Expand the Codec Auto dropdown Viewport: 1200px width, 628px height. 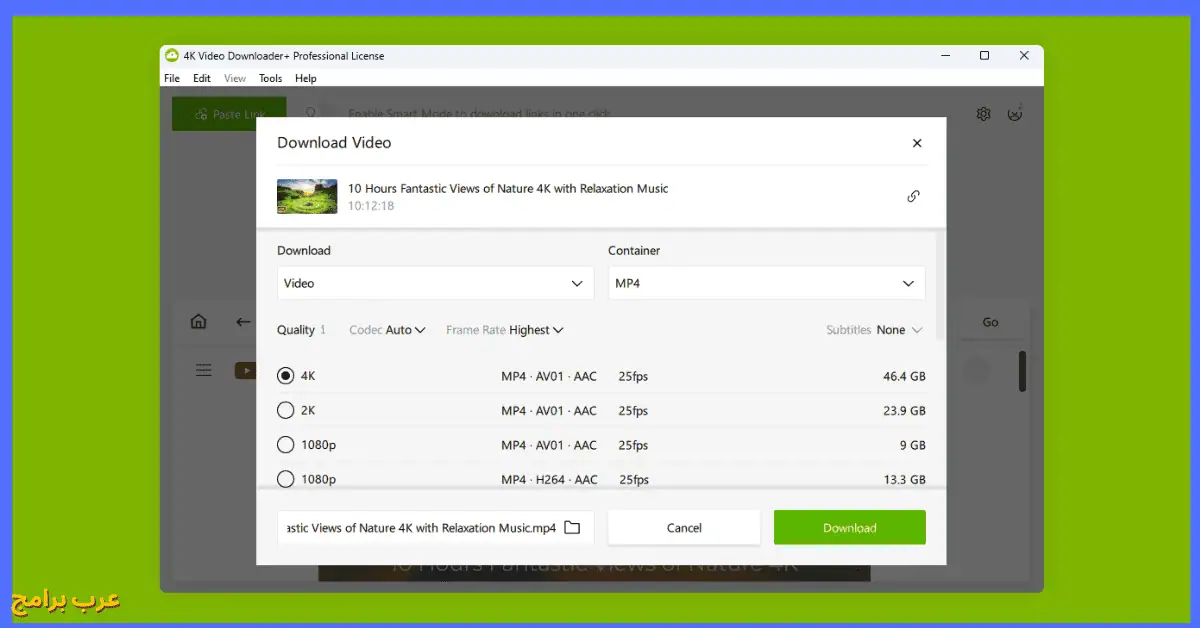(388, 330)
